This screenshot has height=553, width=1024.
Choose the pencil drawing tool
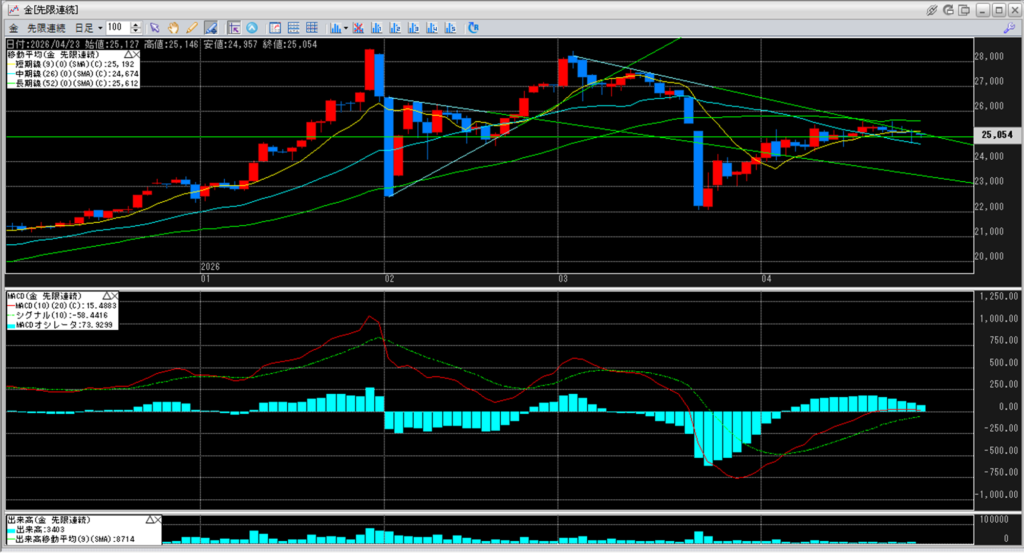point(191,28)
